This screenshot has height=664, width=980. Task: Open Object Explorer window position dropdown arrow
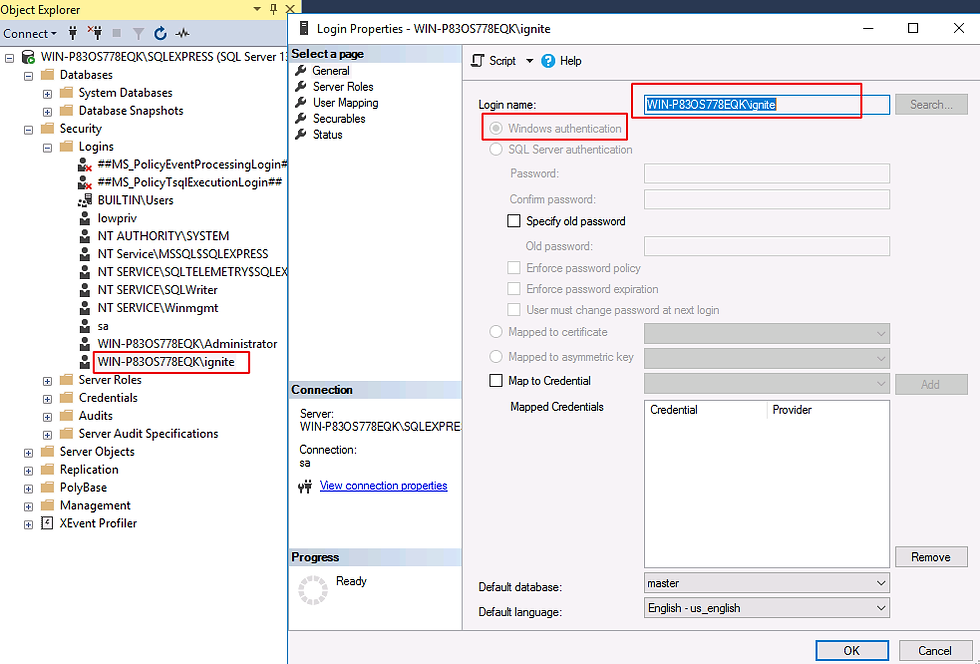(x=257, y=9)
